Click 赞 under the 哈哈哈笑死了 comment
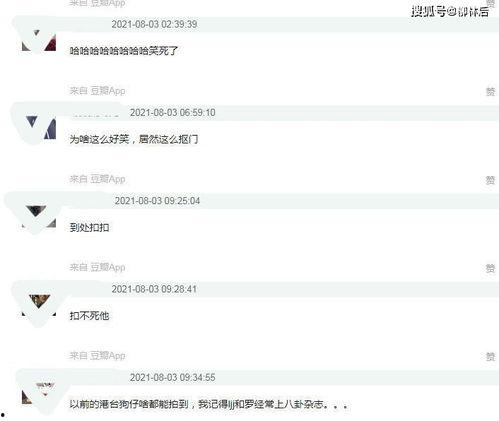499x421 pixels. (x=490, y=91)
